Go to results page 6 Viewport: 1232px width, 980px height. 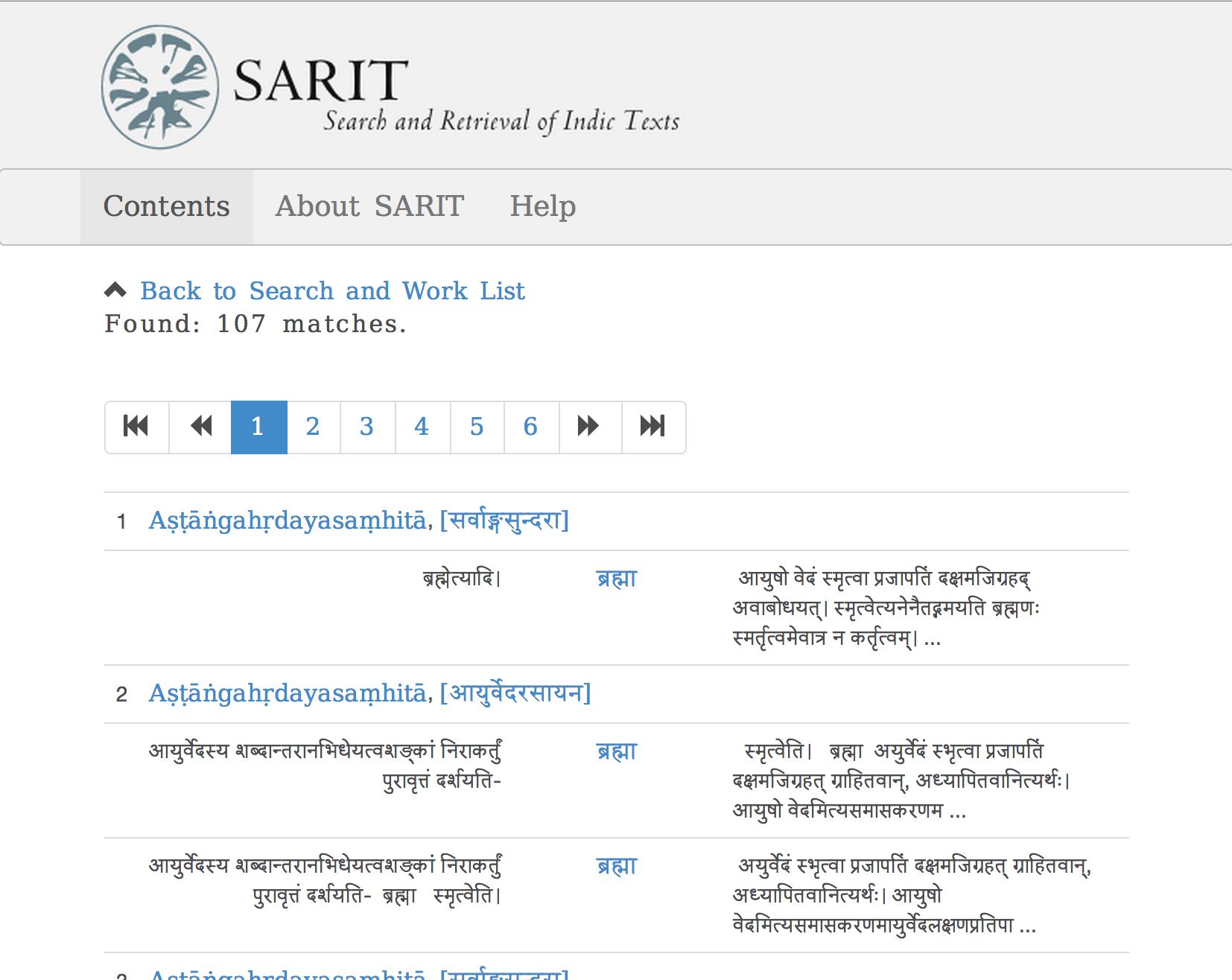click(531, 427)
